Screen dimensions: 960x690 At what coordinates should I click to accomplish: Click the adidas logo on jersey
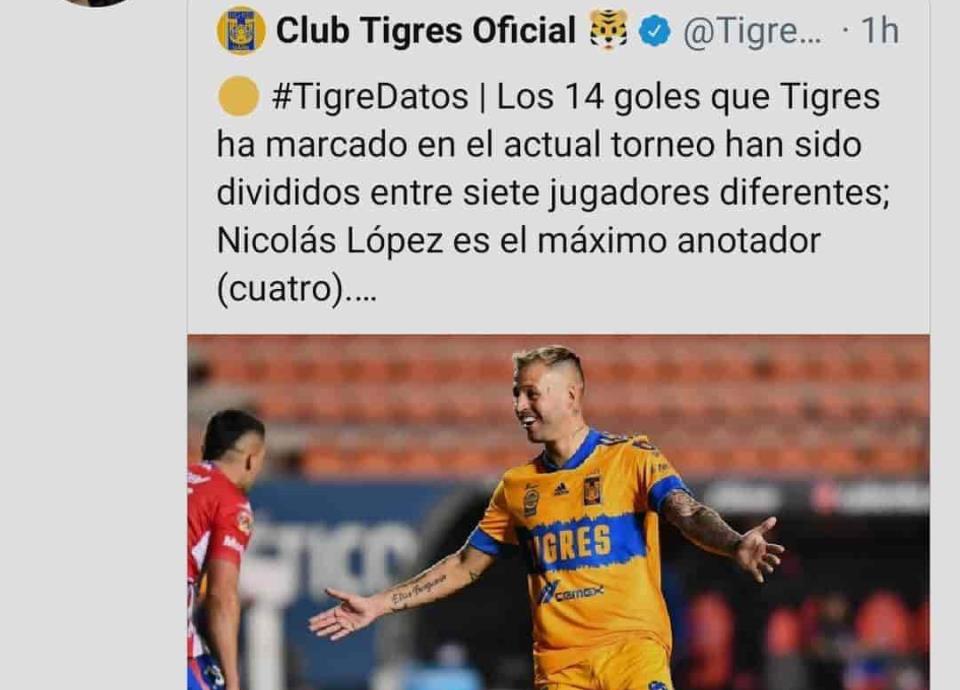(x=560, y=489)
